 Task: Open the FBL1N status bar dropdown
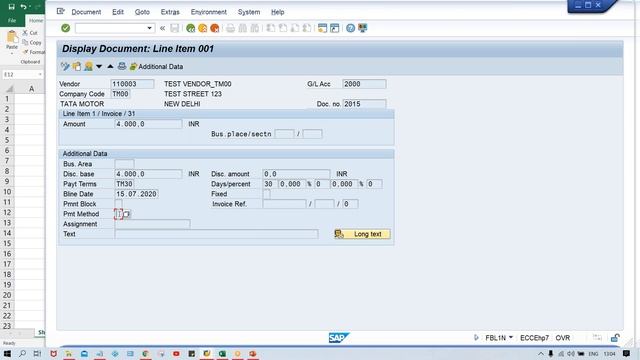click(511, 338)
